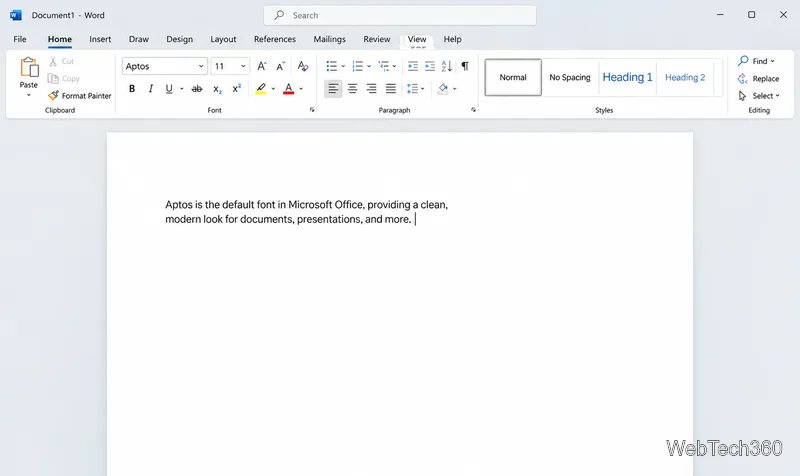Click the Paste clipboard icon

(x=29, y=67)
